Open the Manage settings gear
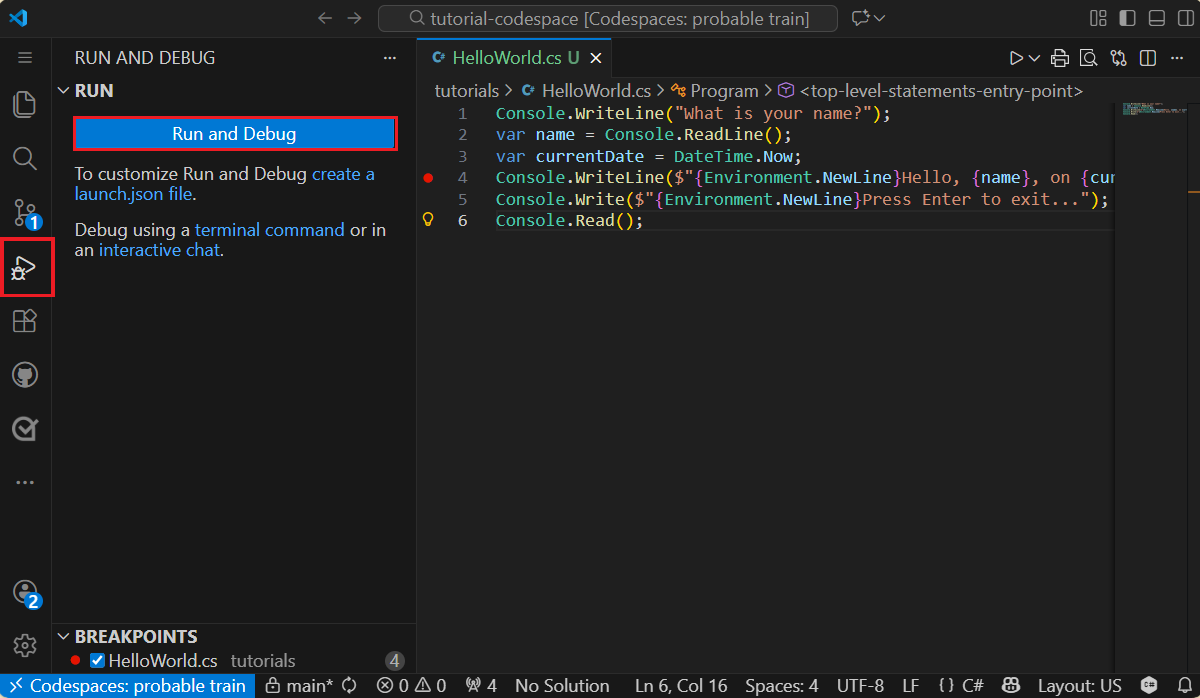1200x698 pixels. click(x=24, y=645)
